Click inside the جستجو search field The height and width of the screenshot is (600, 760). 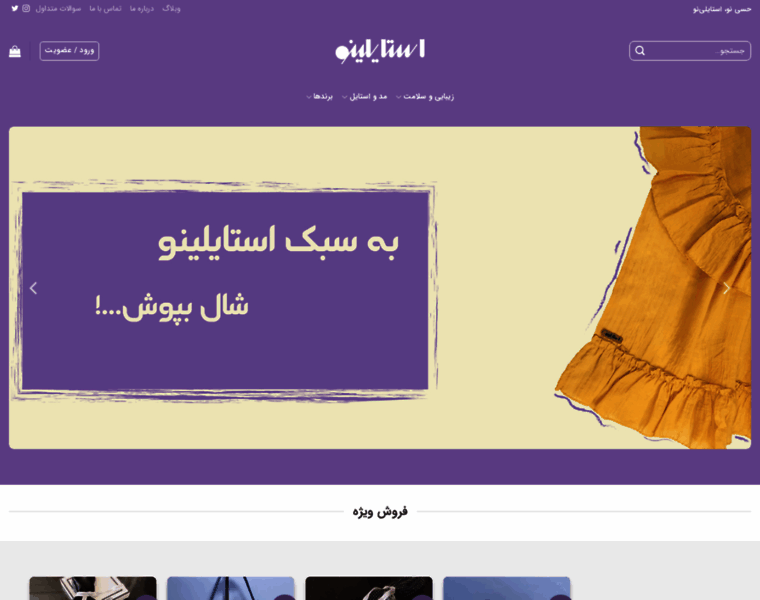point(690,51)
